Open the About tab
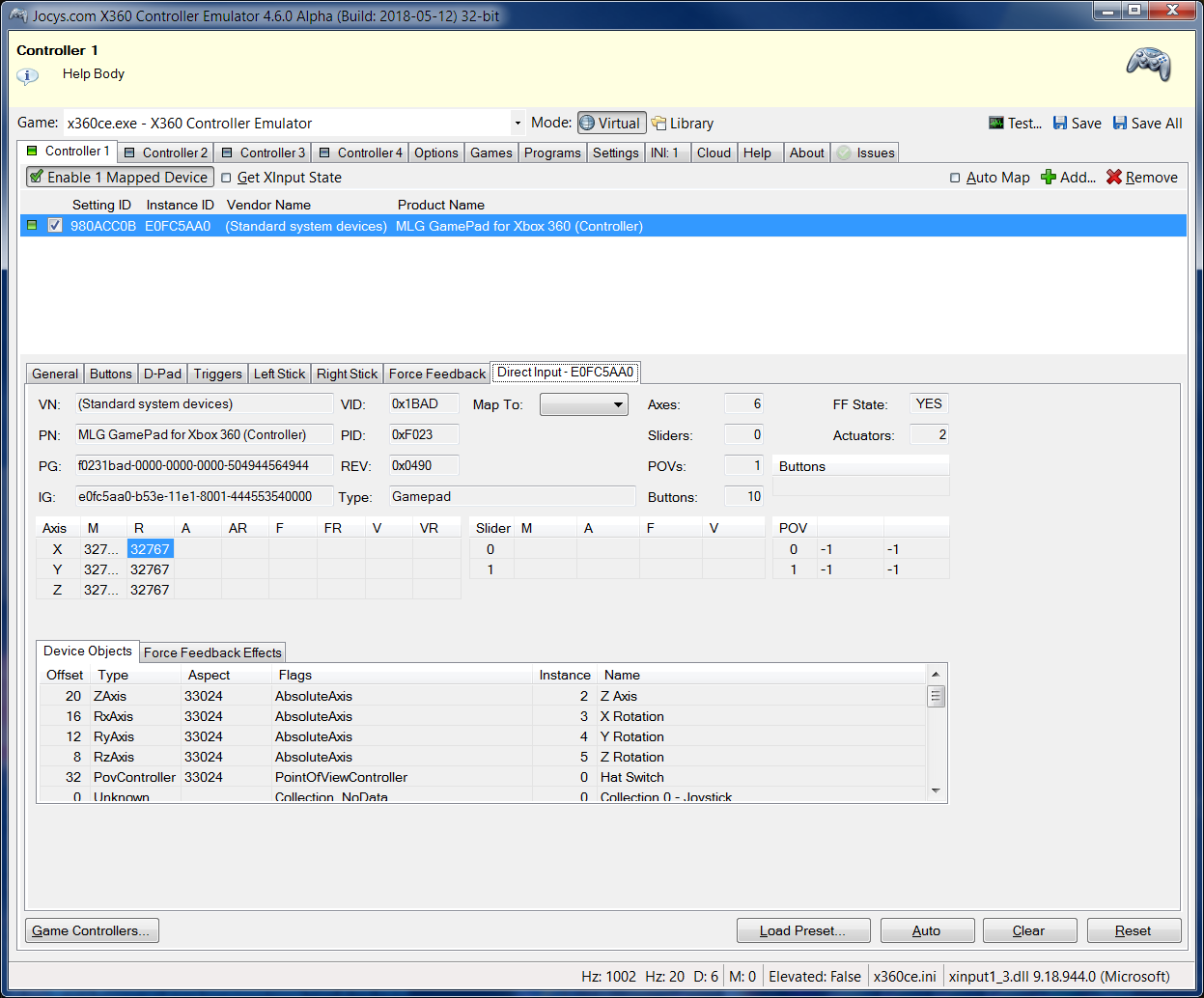 806,152
